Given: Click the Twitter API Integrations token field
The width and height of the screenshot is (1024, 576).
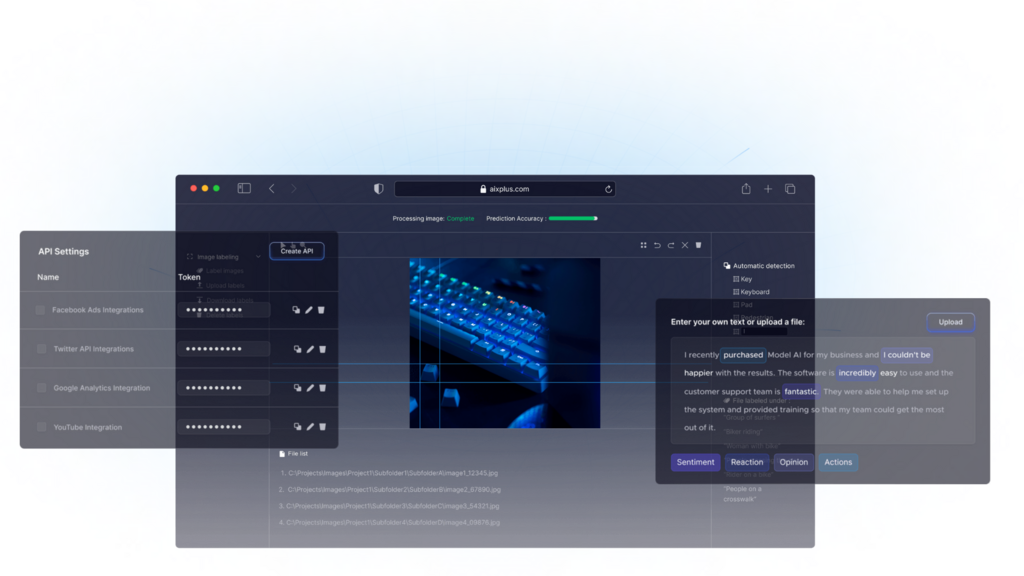Looking at the screenshot, I should (x=223, y=349).
